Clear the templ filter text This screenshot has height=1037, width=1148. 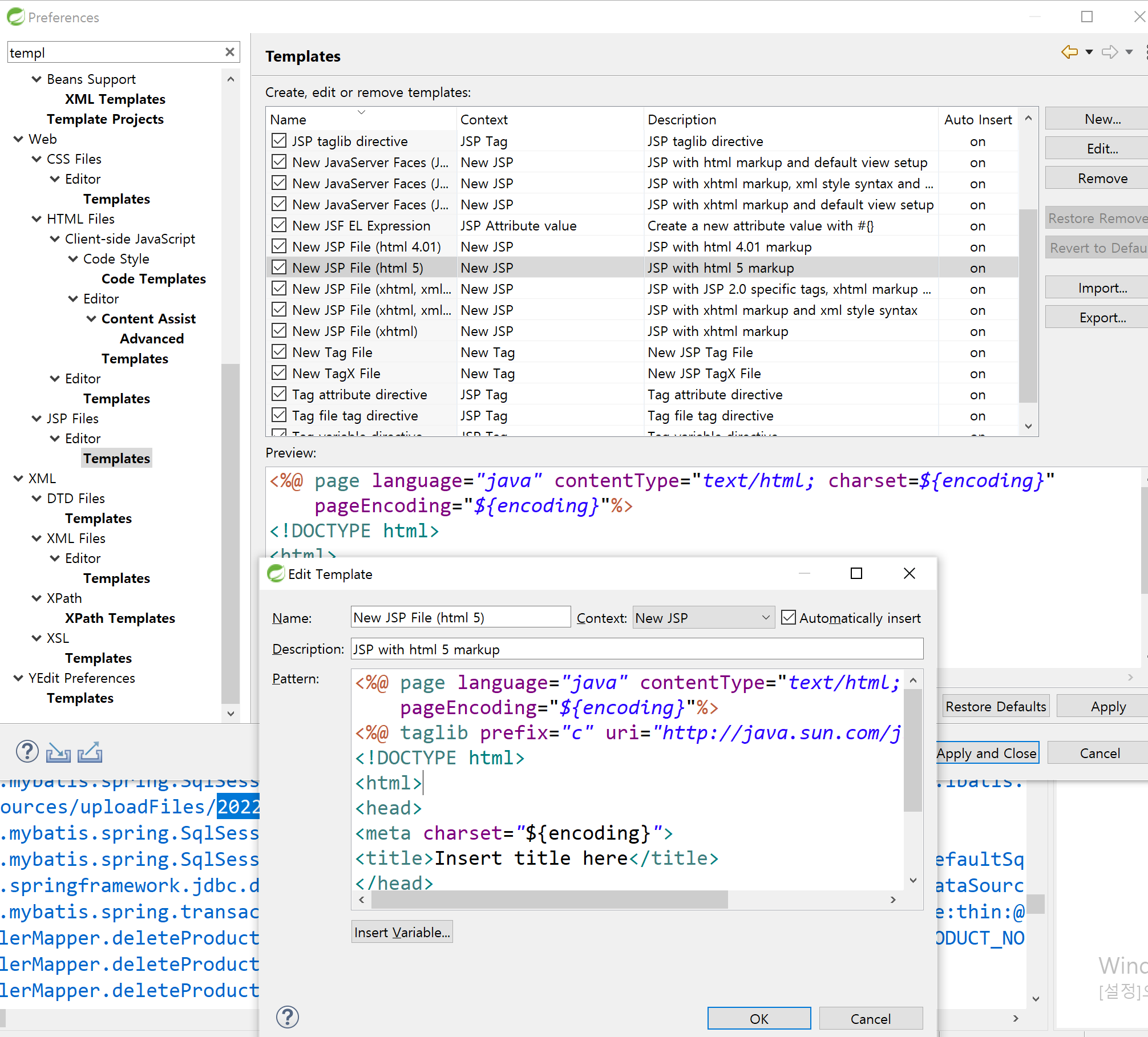point(230,52)
